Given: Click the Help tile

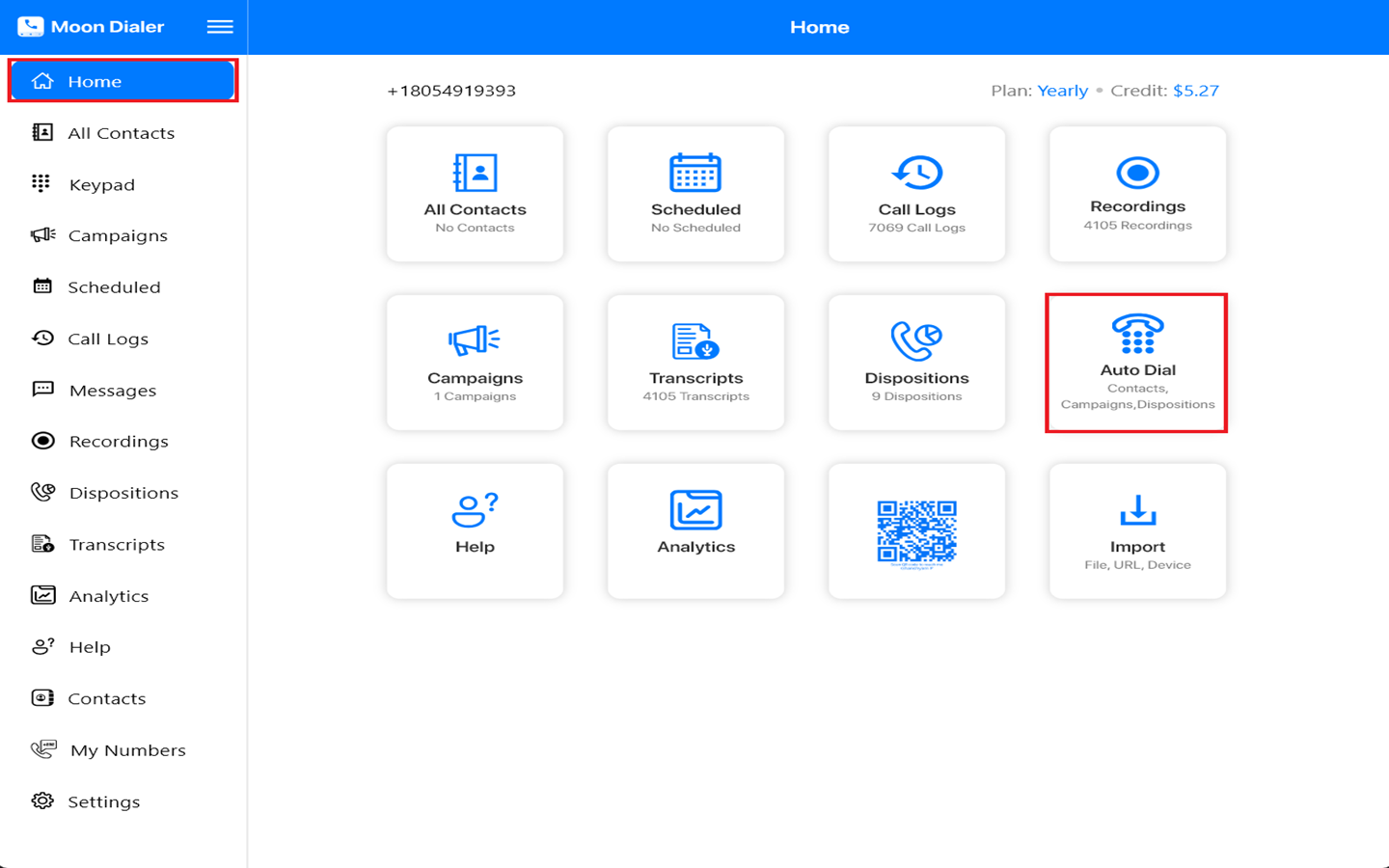Looking at the screenshot, I should tap(475, 531).
